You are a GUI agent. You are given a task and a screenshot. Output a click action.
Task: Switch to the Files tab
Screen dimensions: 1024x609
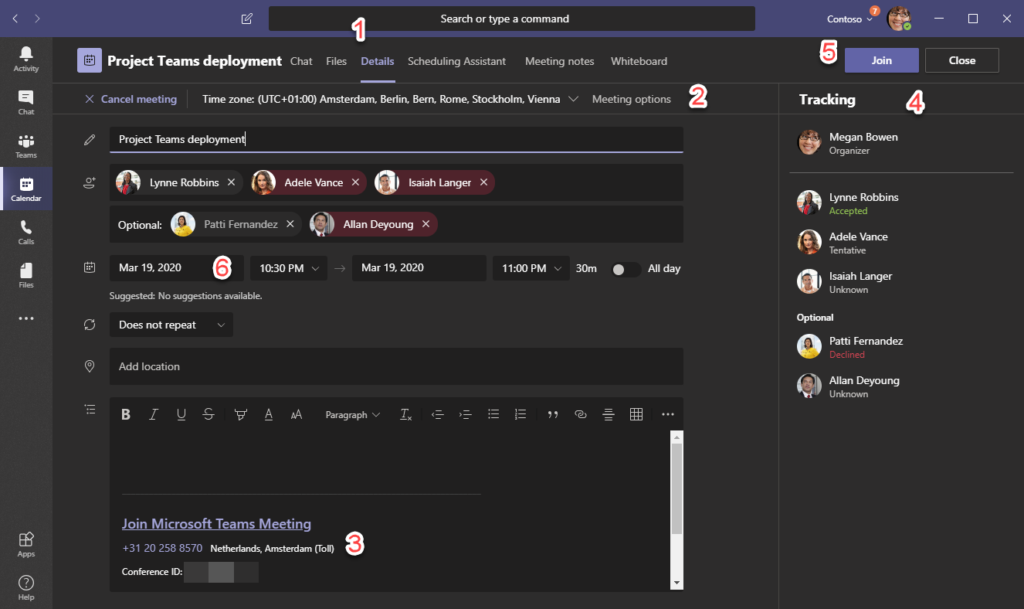tap(336, 61)
